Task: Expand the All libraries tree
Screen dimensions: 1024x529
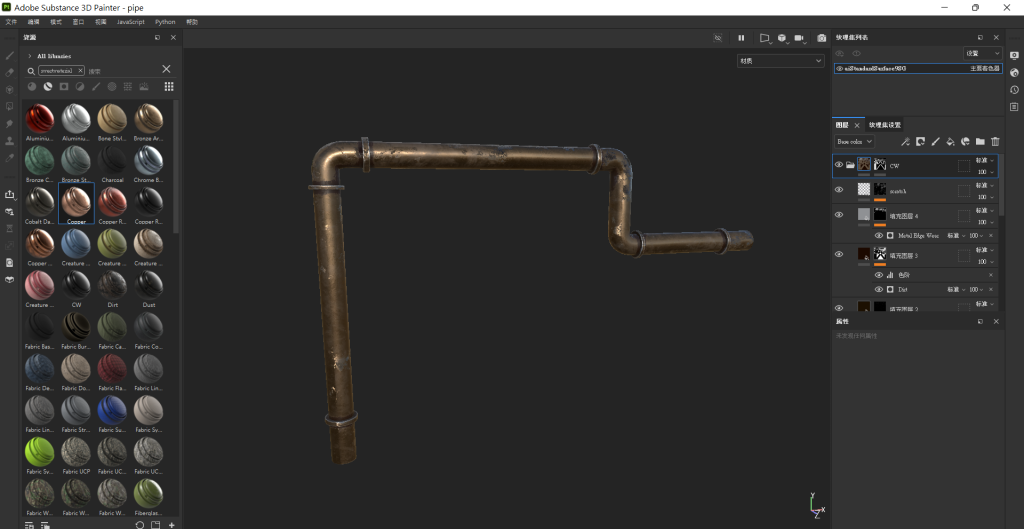Action: pyautogui.click(x=30, y=56)
